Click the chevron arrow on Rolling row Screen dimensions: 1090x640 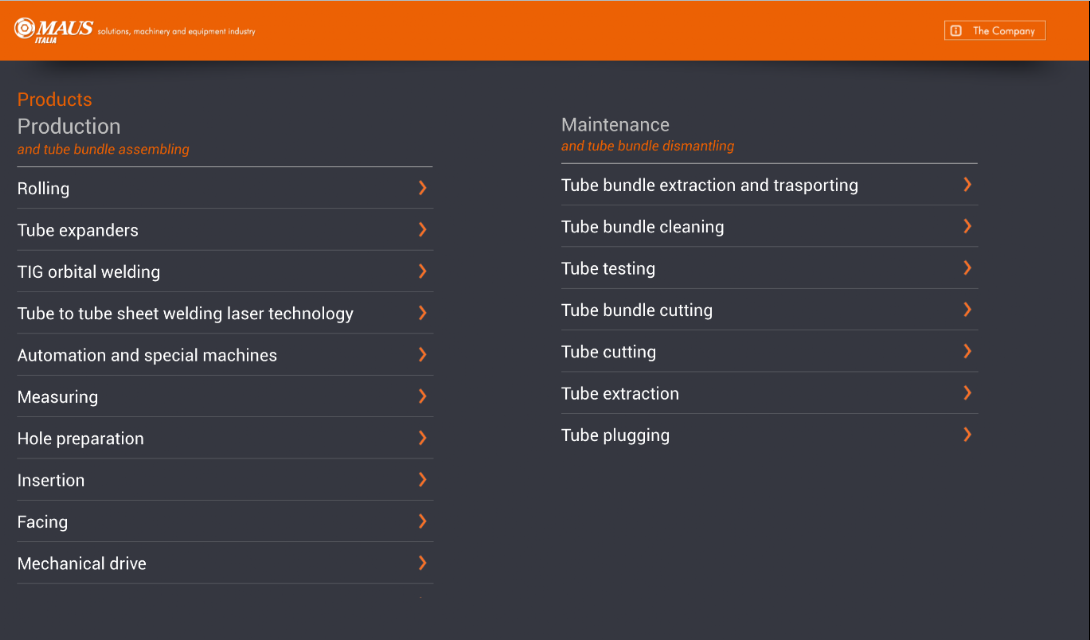pyautogui.click(x=423, y=188)
